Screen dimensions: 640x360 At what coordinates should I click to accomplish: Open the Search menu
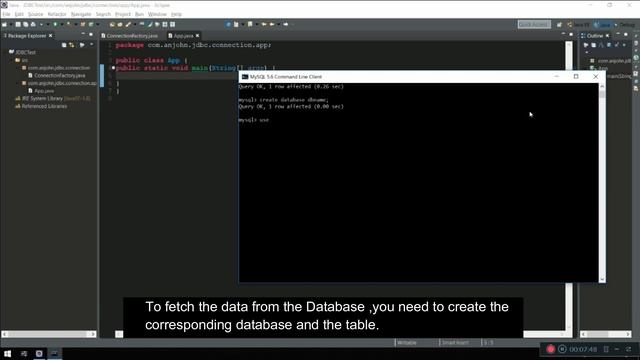pos(103,14)
